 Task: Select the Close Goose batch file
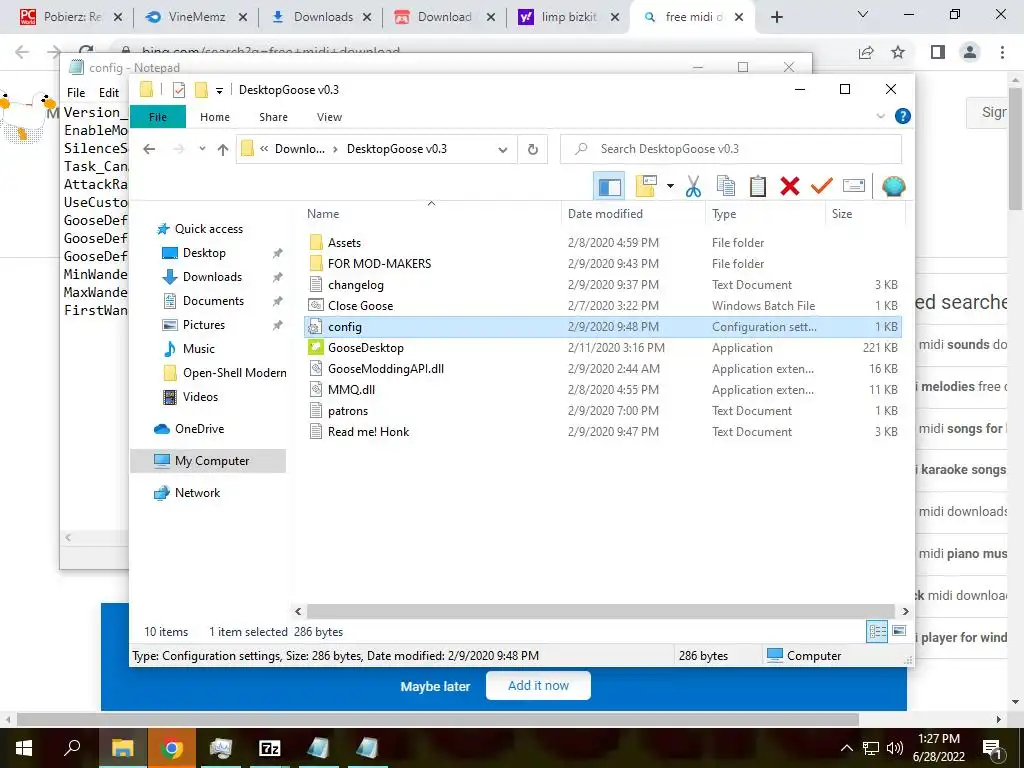(x=360, y=306)
